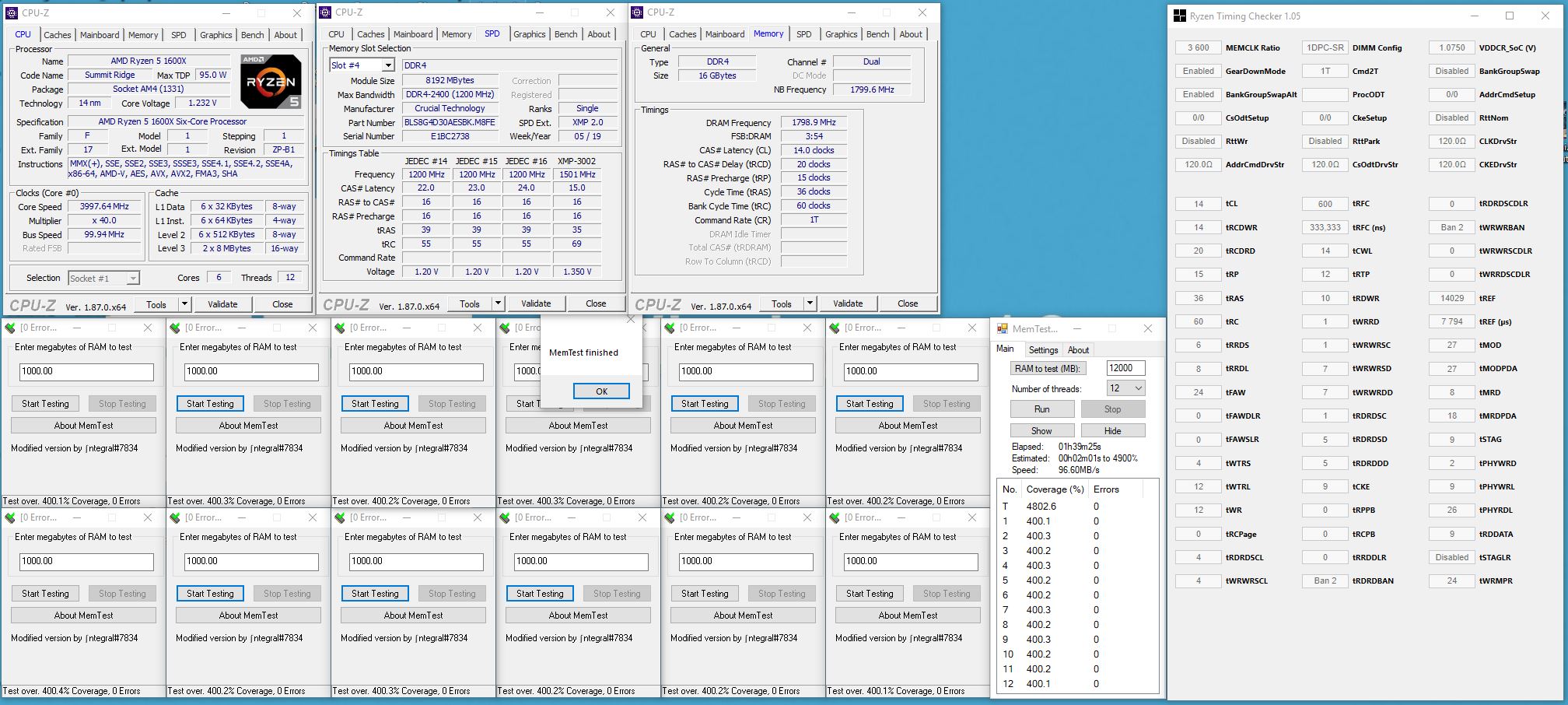Select Bench tab in the Memory CPU-Z window
1568x705 pixels.
click(x=877, y=34)
